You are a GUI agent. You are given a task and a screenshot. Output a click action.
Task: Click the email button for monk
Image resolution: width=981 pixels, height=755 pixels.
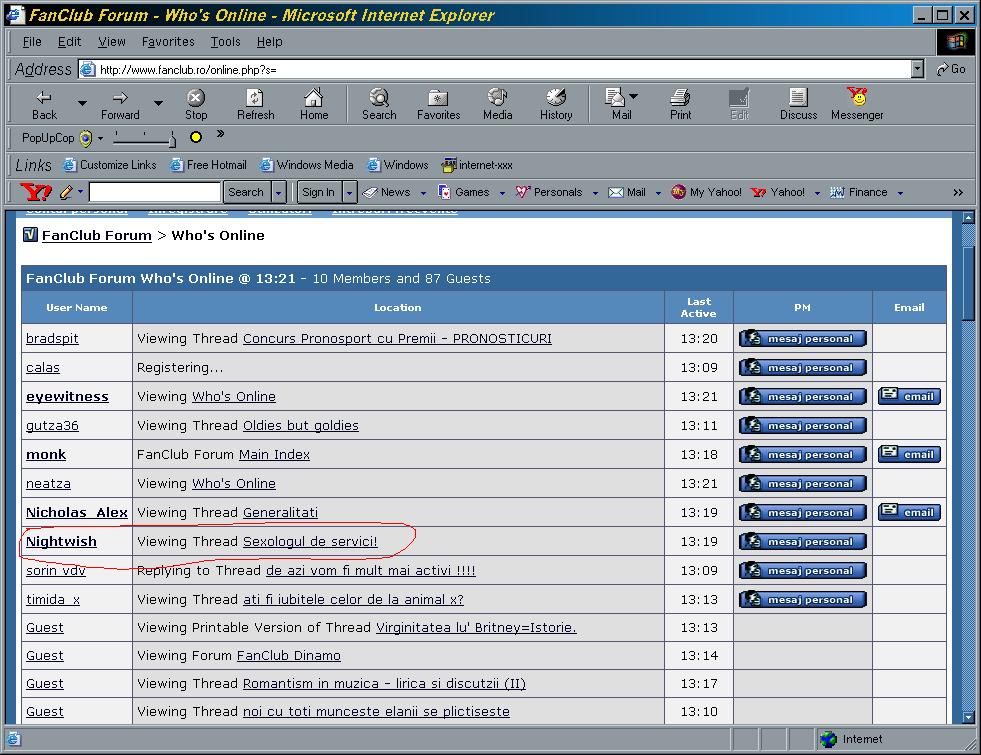tap(909, 454)
